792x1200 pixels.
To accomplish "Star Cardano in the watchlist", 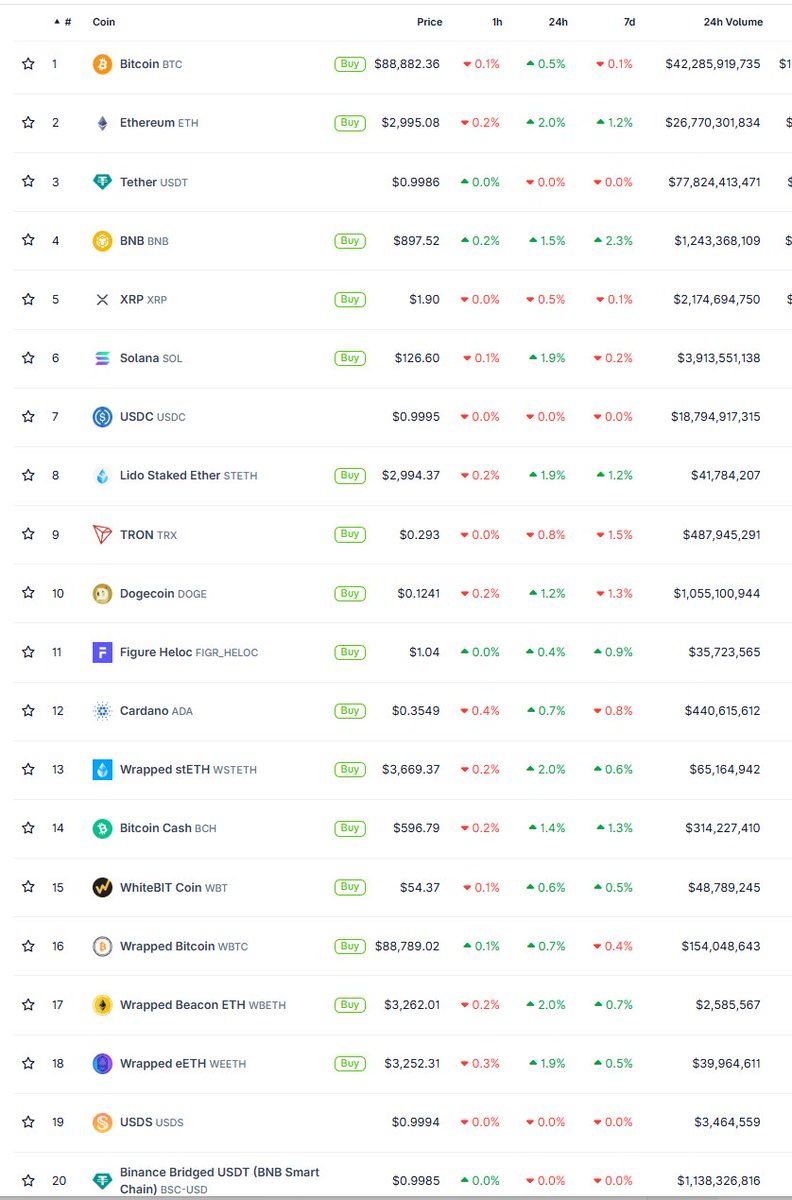I will coord(28,711).
